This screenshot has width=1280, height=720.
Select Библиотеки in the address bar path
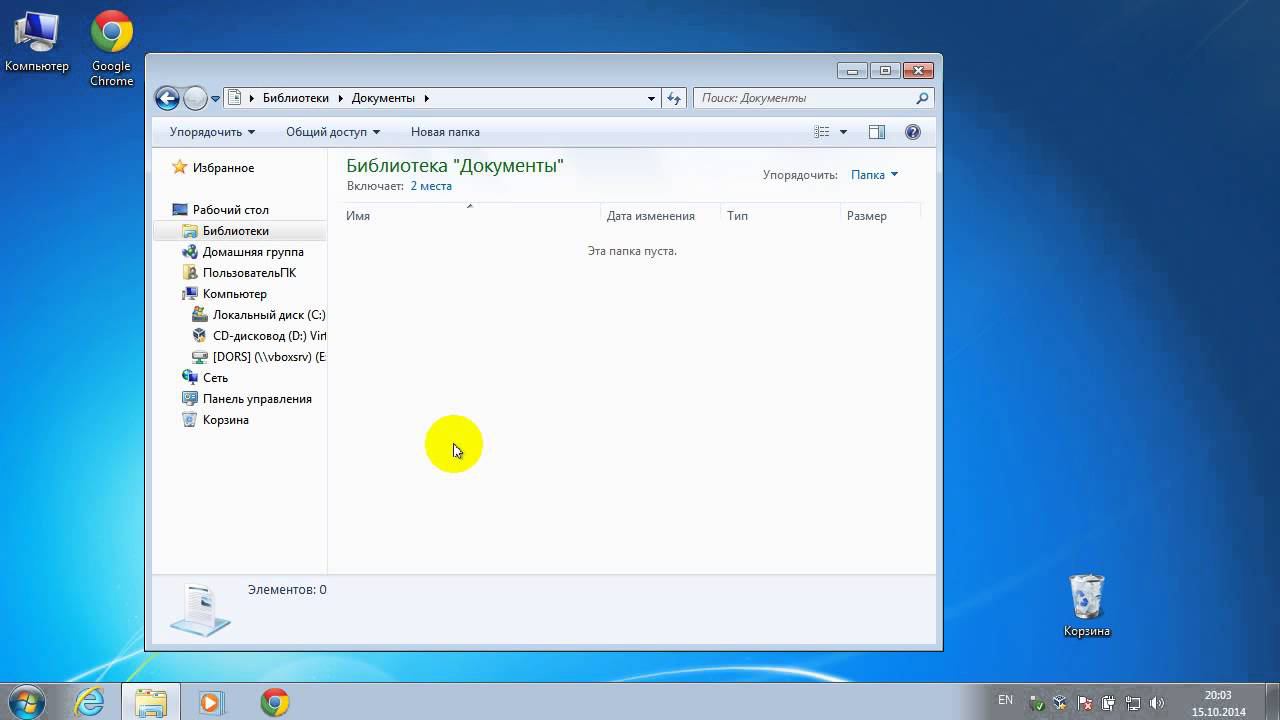pos(296,98)
